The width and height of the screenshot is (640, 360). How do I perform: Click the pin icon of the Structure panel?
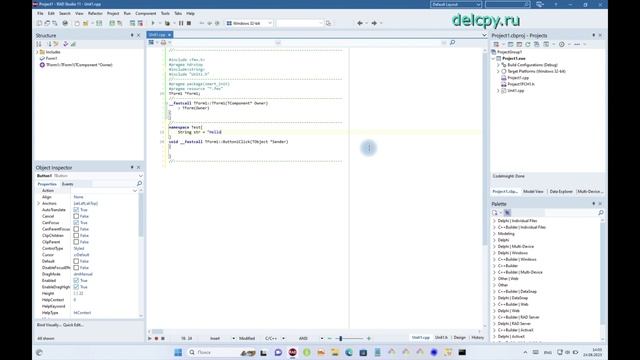coord(132,36)
